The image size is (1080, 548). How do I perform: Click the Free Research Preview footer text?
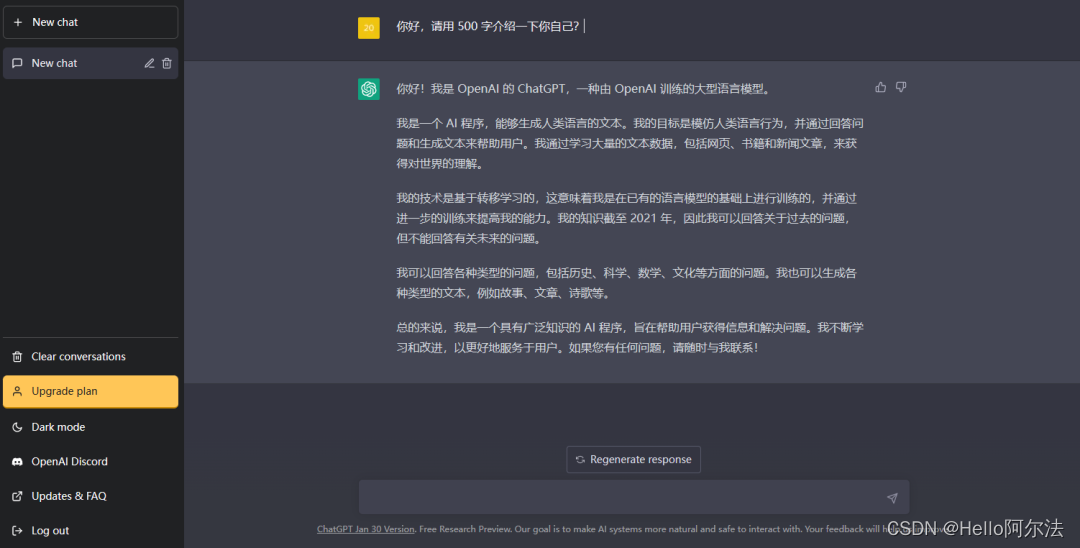(465, 529)
